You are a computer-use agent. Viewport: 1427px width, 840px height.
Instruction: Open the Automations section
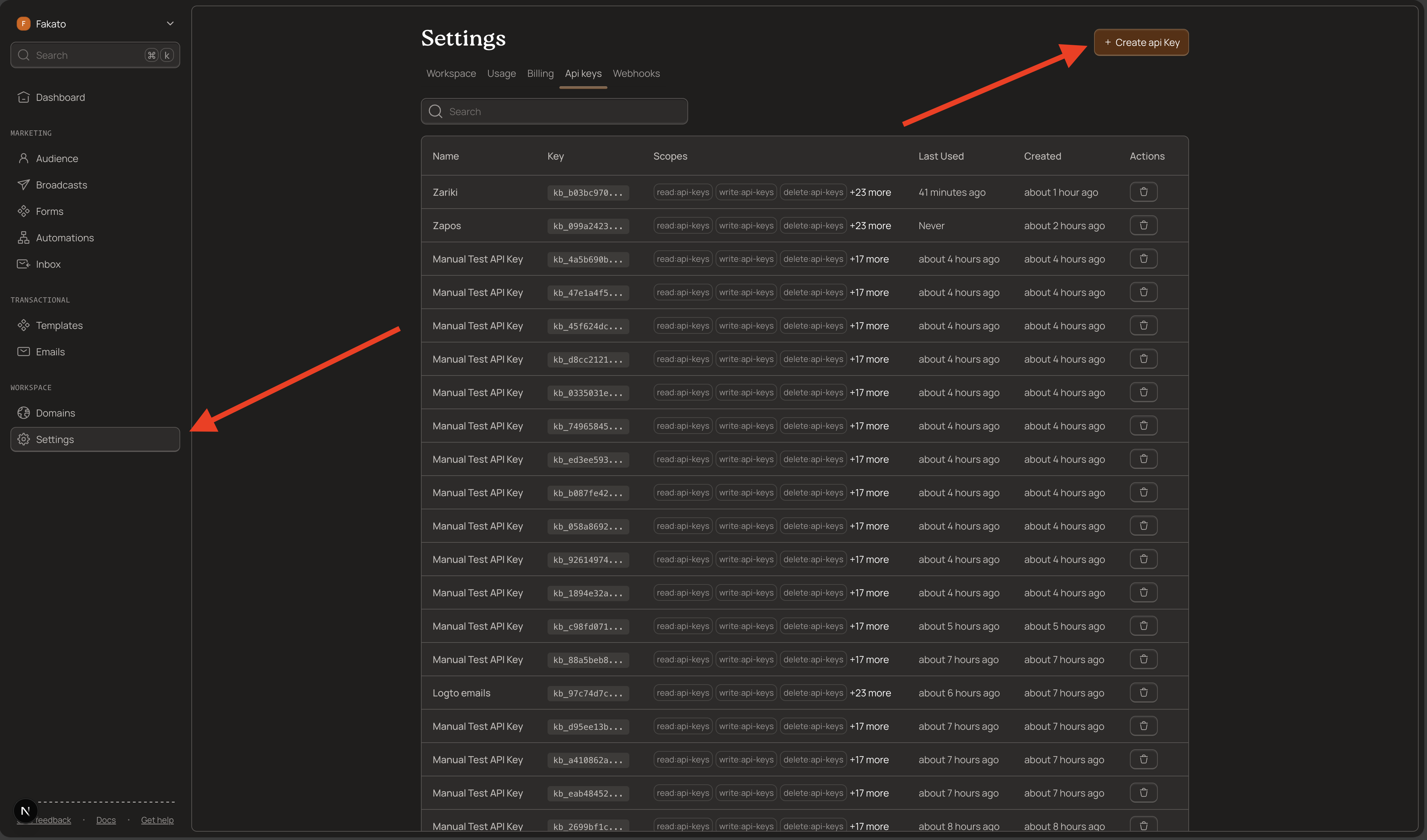tap(65, 238)
